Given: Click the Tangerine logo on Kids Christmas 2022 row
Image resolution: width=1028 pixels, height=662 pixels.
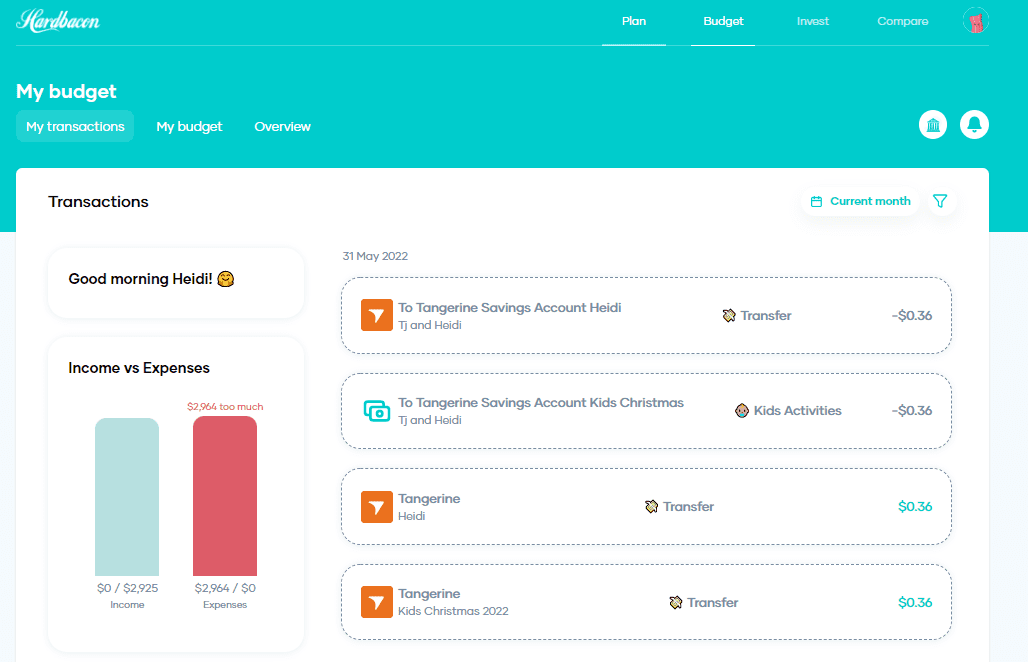Looking at the screenshot, I should (x=376, y=602).
